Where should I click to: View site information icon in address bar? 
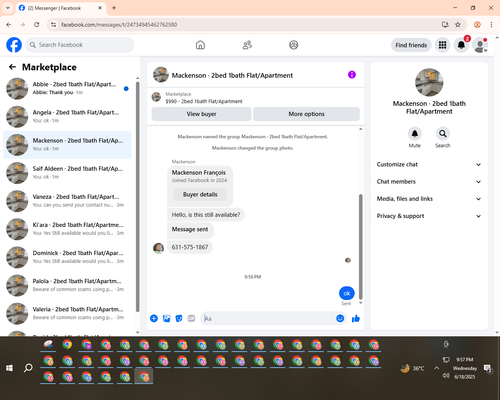point(53,24)
